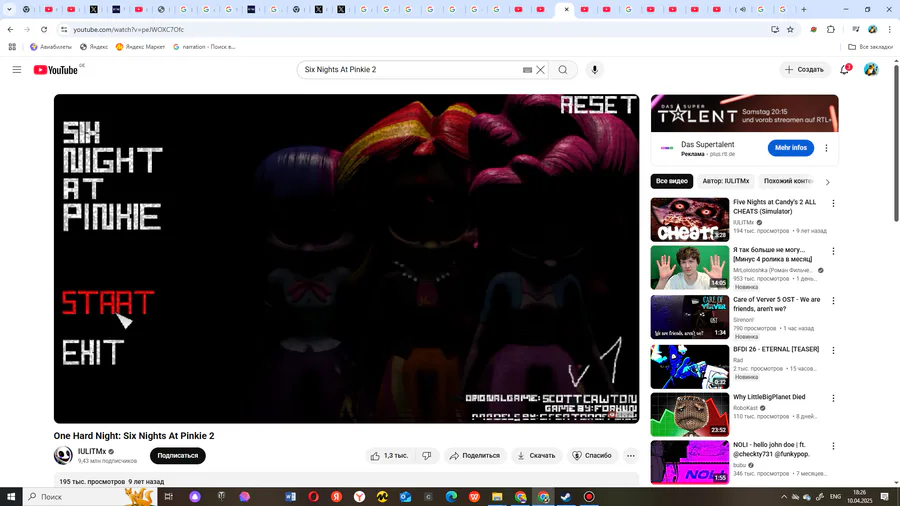Image resolution: width=900 pixels, height=506 pixels.
Task: Open the Five Nights at Candy's 2 thumbnail
Action: point(689,220)
